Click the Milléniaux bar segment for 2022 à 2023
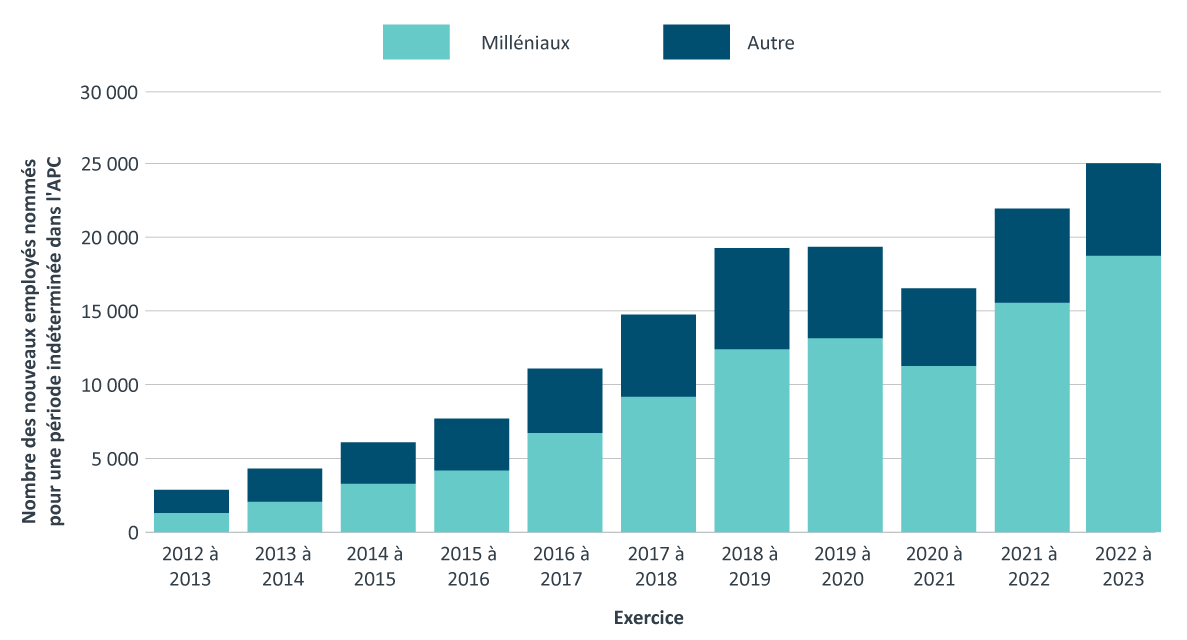The height and width of the screenshot is (640, 1187). 1123,394
